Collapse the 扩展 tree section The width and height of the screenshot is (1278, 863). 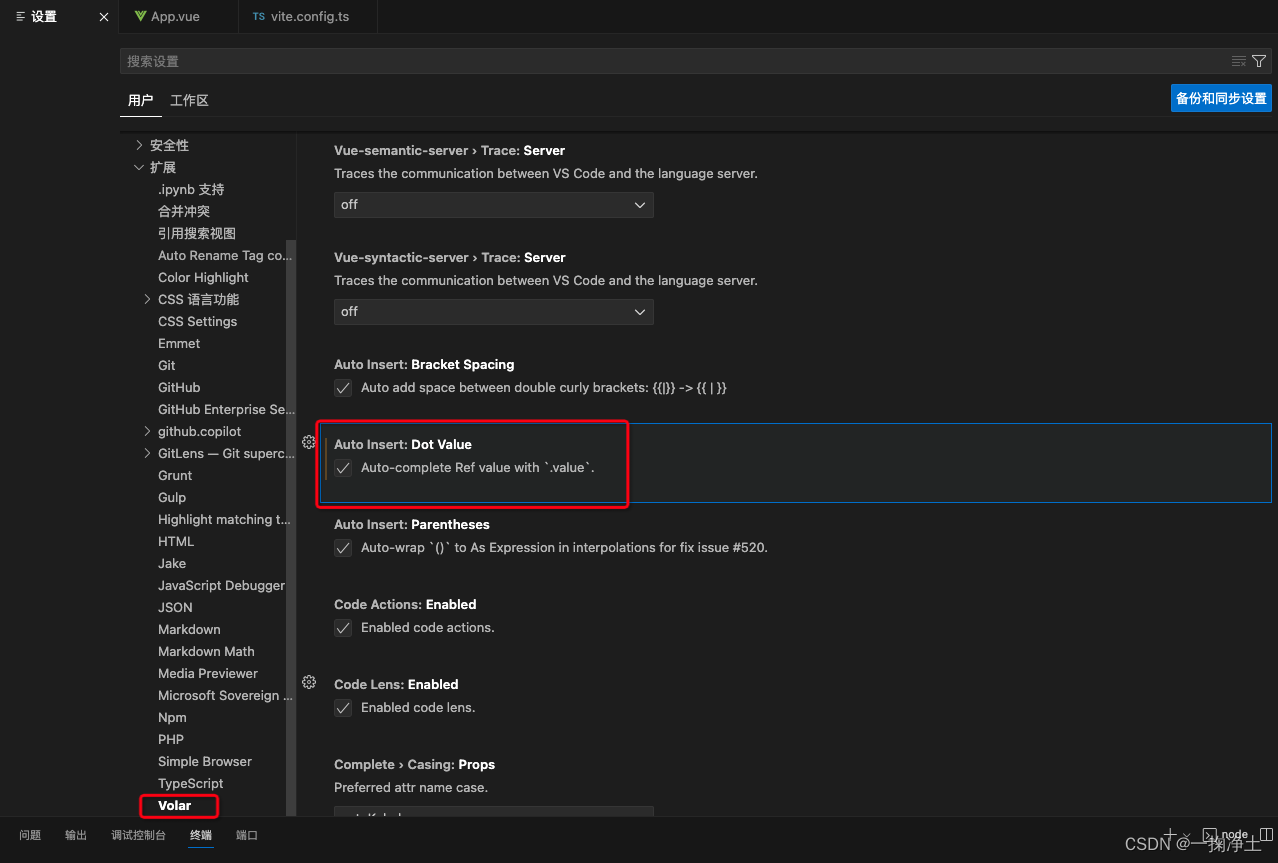(139, 167)
